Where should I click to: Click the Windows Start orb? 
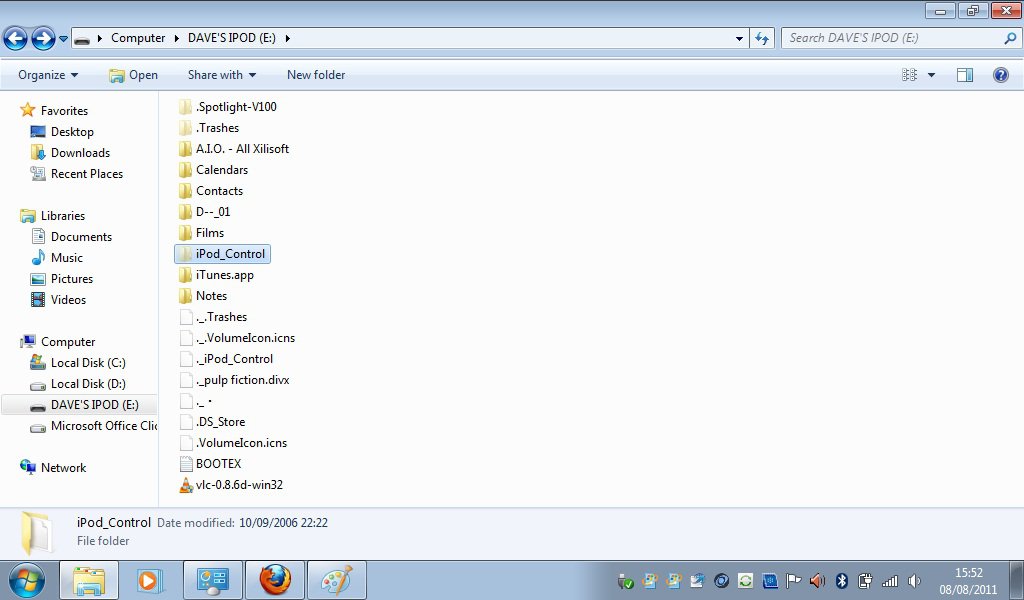point(26,580)
